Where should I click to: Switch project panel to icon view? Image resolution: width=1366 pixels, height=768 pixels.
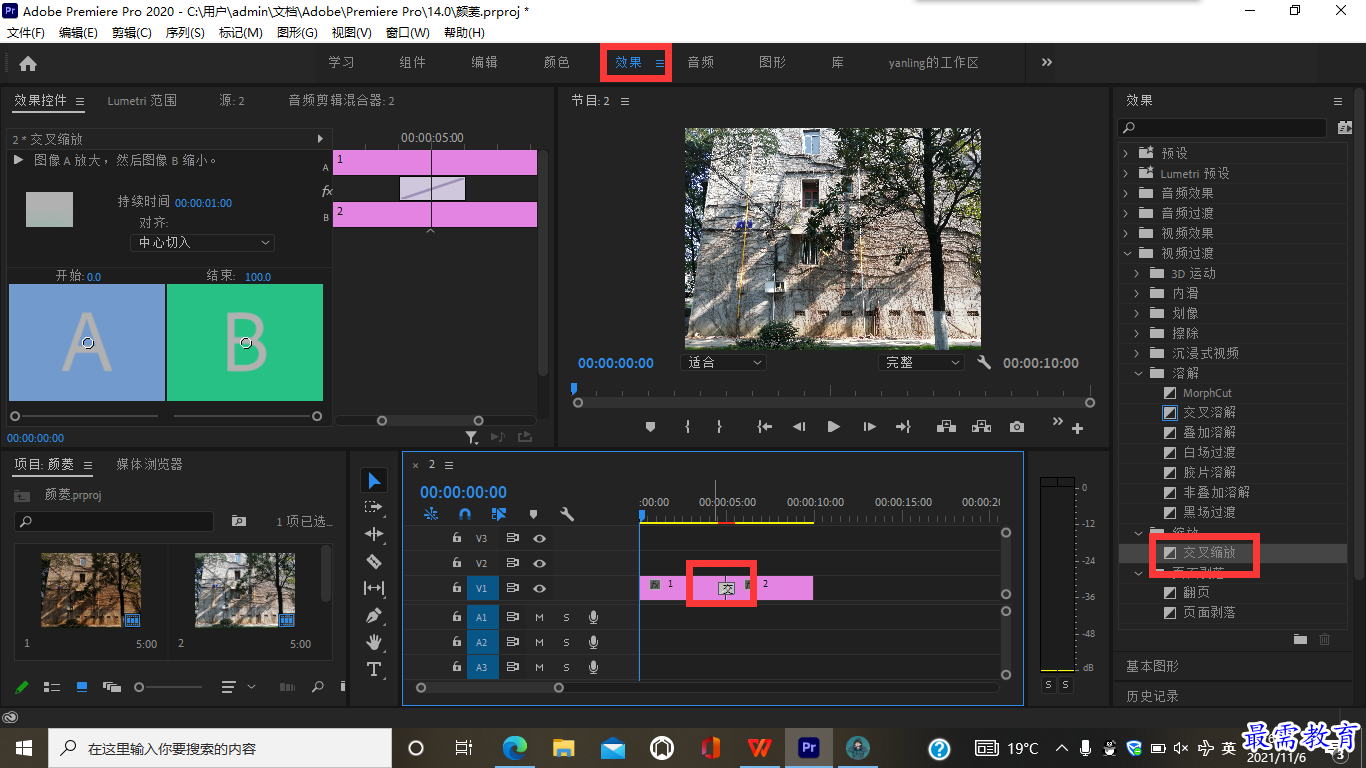(x=82, y=687)
